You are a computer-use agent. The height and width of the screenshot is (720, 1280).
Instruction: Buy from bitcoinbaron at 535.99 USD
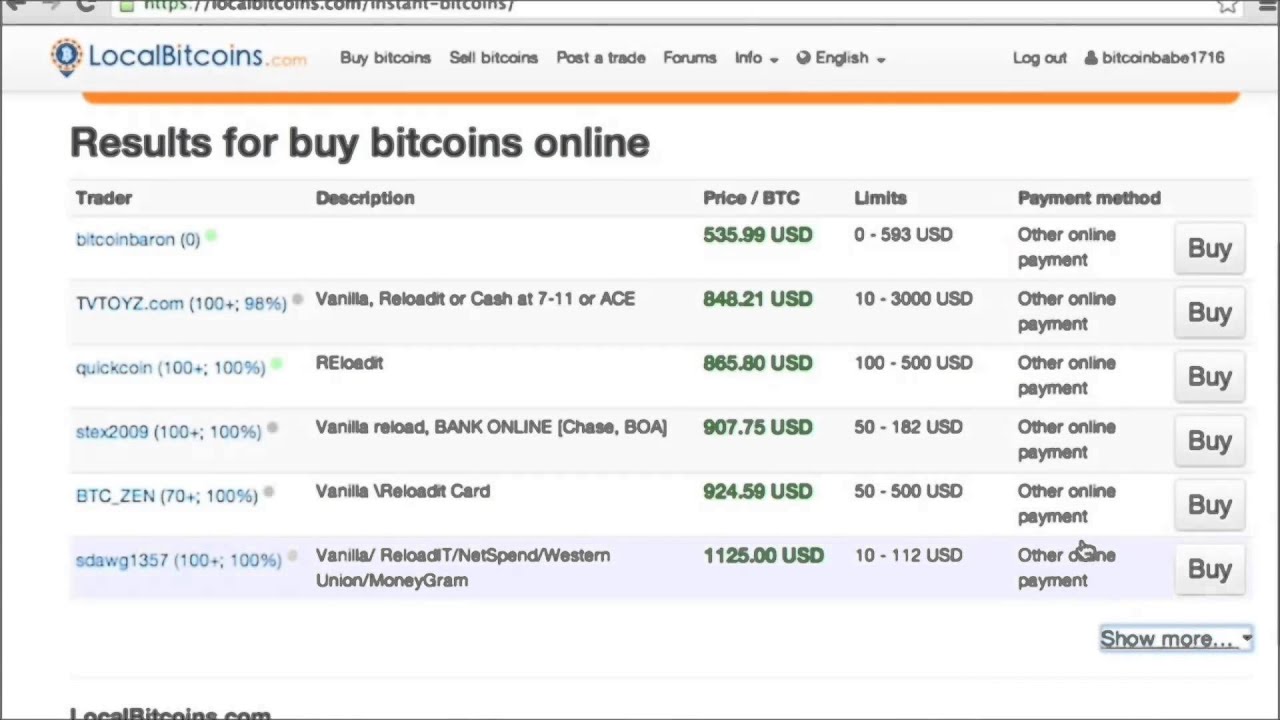click(1209, 248)
